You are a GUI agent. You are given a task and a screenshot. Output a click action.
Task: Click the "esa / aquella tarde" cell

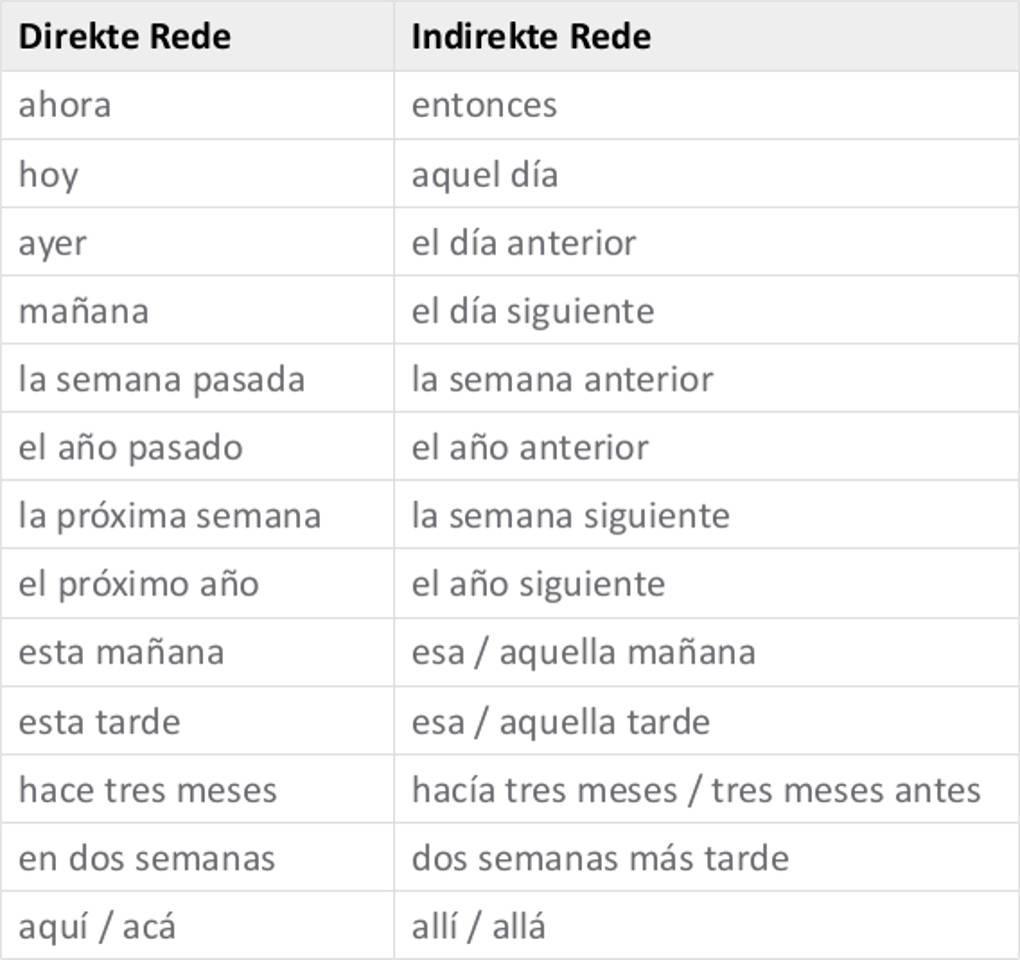560,722
